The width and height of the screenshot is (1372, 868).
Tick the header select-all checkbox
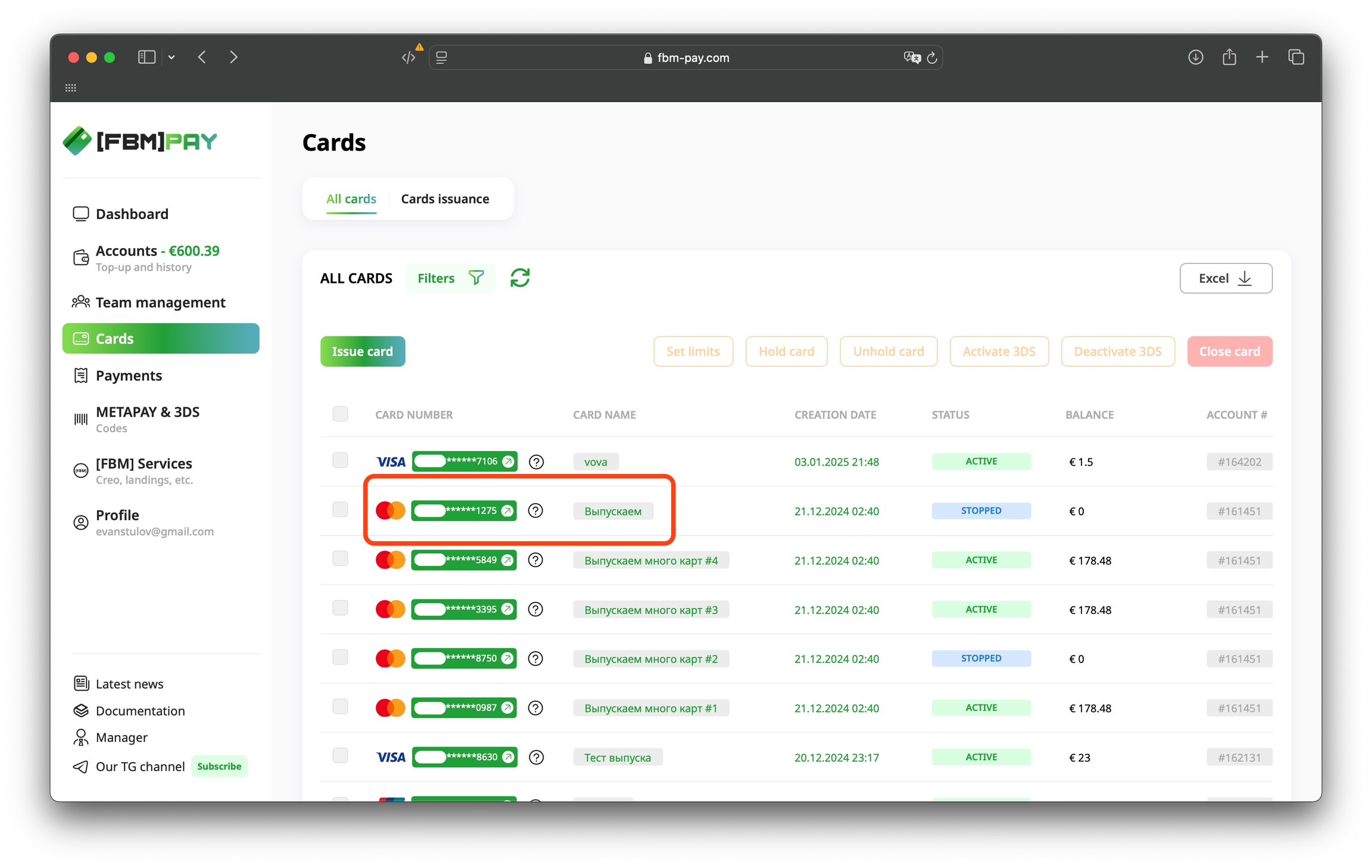pos(340,414)
